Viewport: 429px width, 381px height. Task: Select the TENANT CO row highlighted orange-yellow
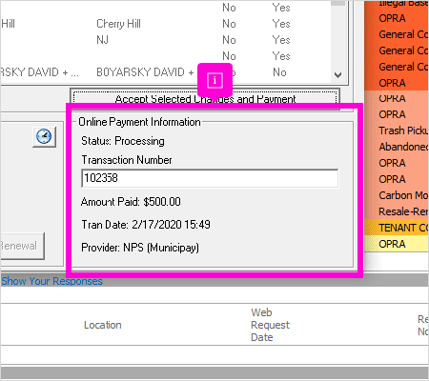click(396, 228)
